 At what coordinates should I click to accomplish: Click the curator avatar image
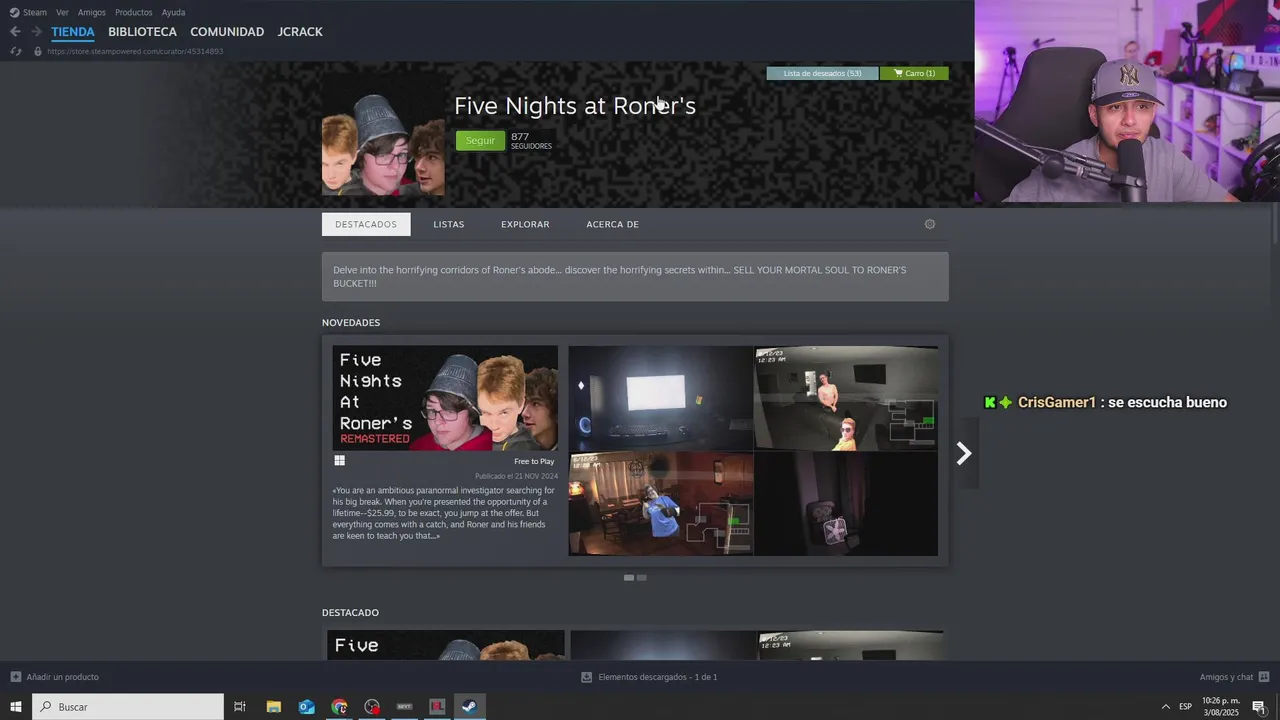pyautogui.click(x=383, y=136)
